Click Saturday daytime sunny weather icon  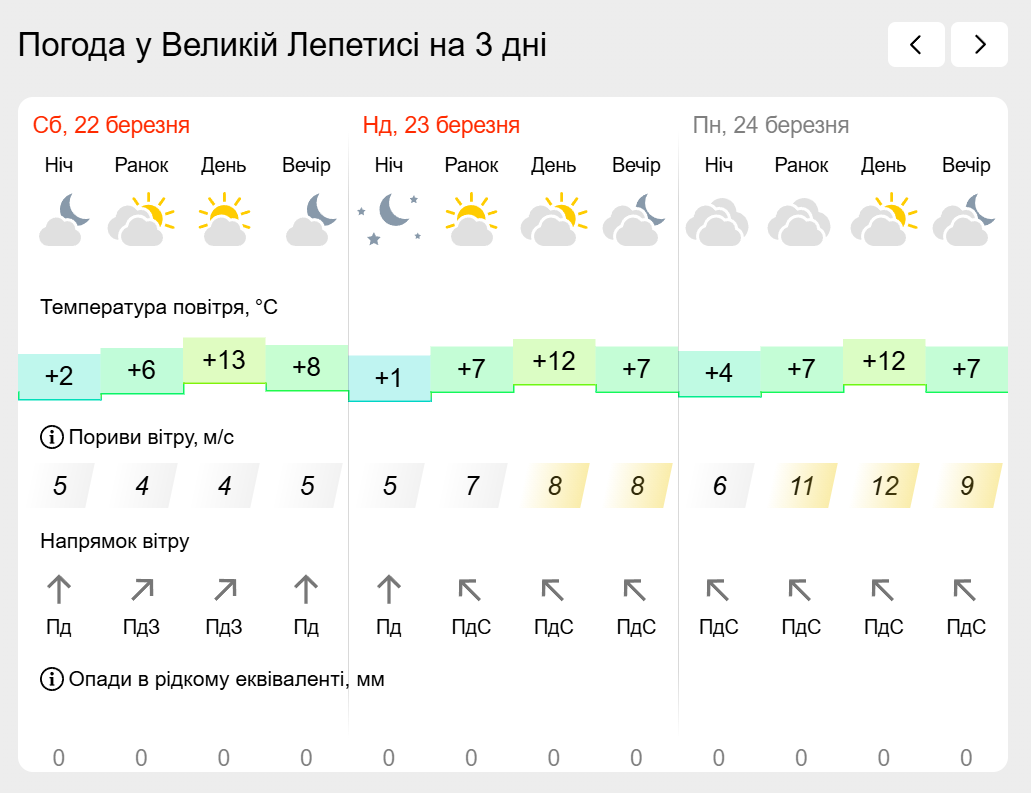224,218
